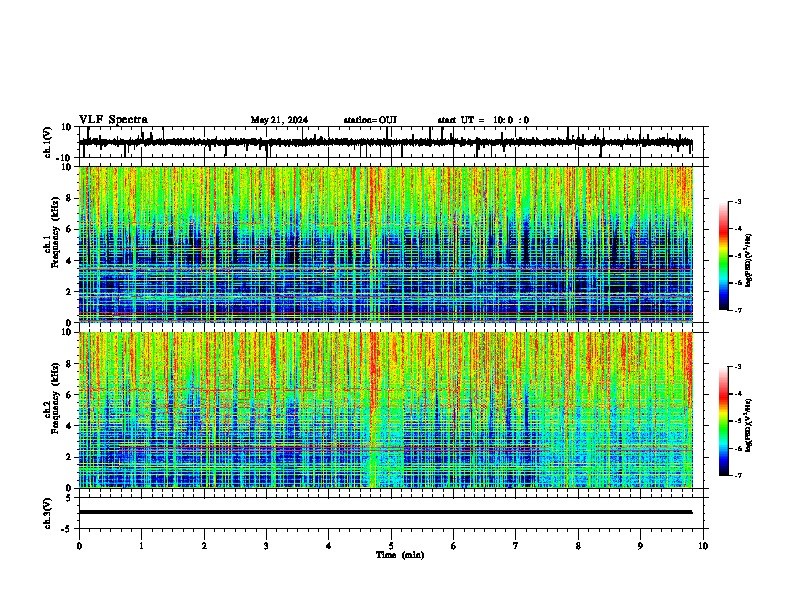Click the "-3" top value of the ch.1 color bar
The image size is (792, 612).
pyautogui.click(x=737, y=201)
